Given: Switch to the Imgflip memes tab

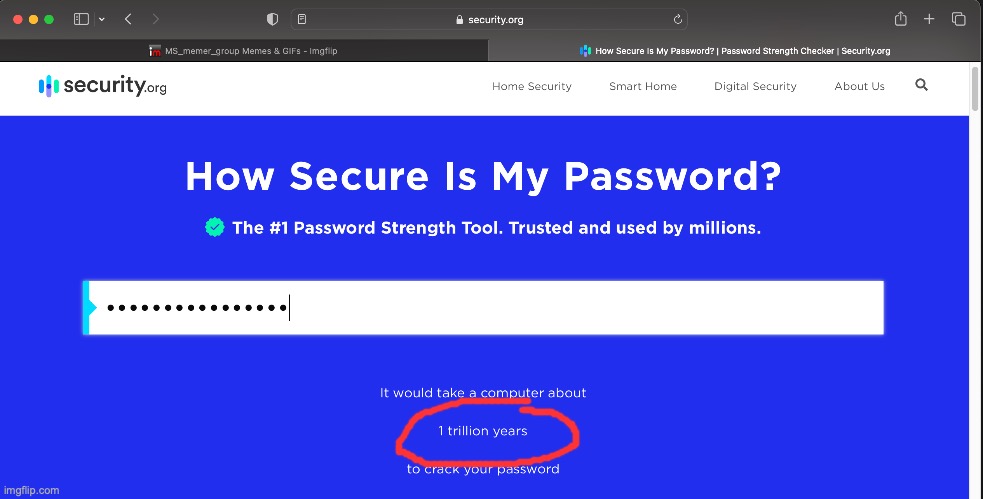Looking at the screenshot, I should 243,51.
